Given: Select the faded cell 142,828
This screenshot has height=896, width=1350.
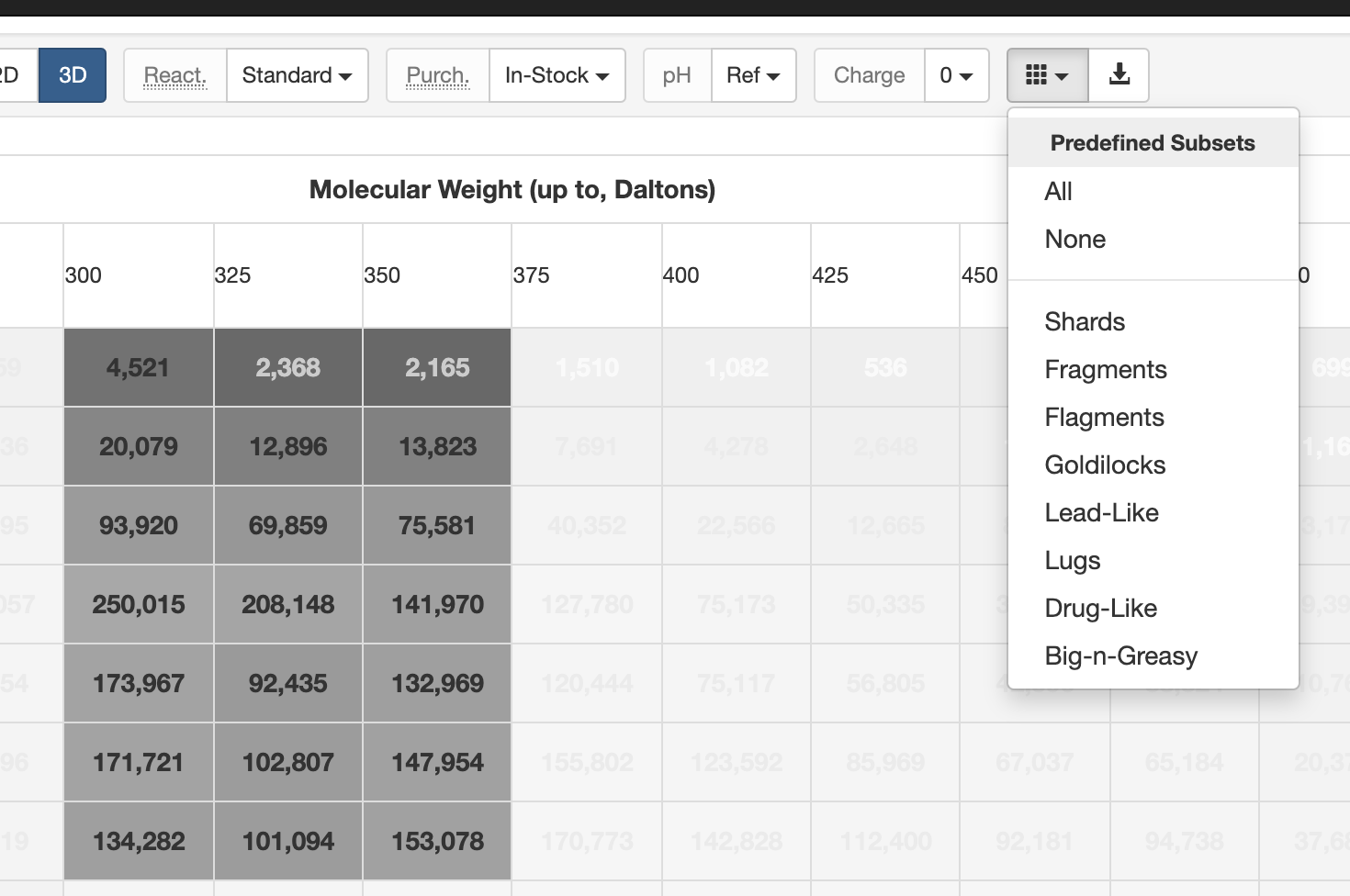Looking at the screenshot, I should pyautogui.click(x=737, y=841).
